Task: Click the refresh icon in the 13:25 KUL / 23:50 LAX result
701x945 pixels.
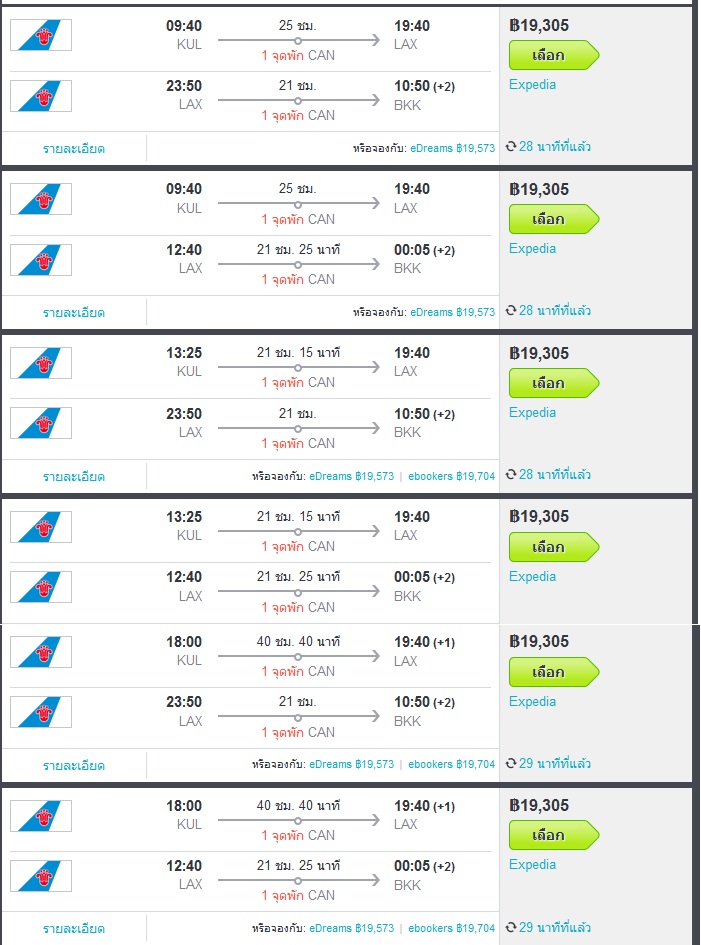Action: [511, 474]
